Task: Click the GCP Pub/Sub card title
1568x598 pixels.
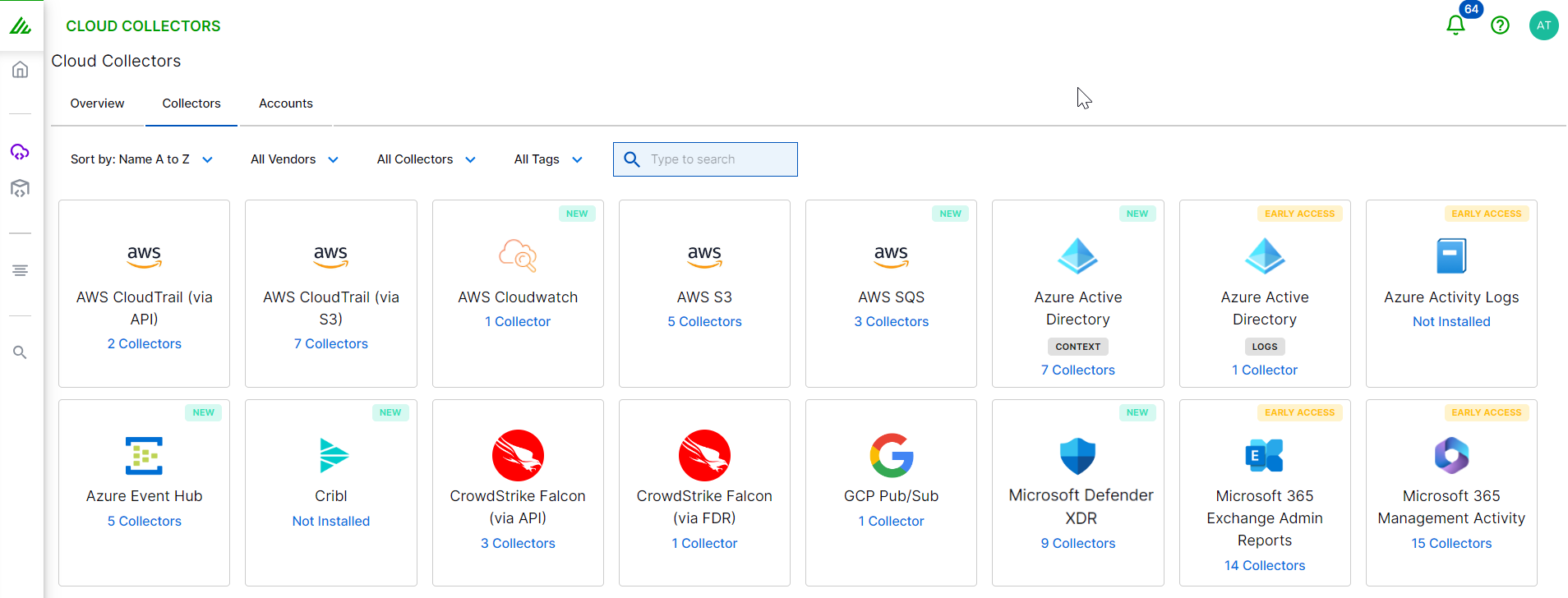Action: coord(891,496)
